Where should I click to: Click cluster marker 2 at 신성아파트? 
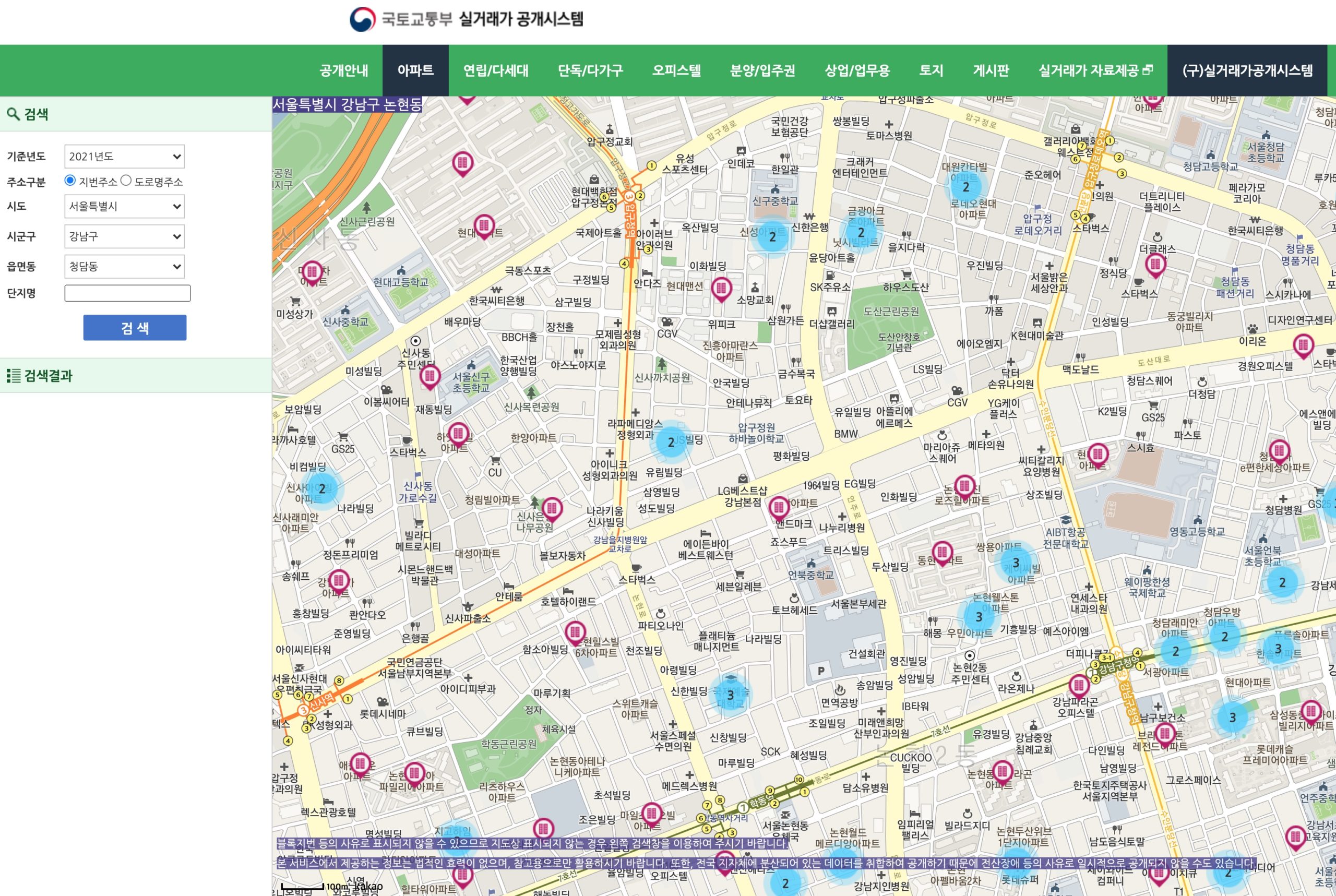[x=772, y=237]
